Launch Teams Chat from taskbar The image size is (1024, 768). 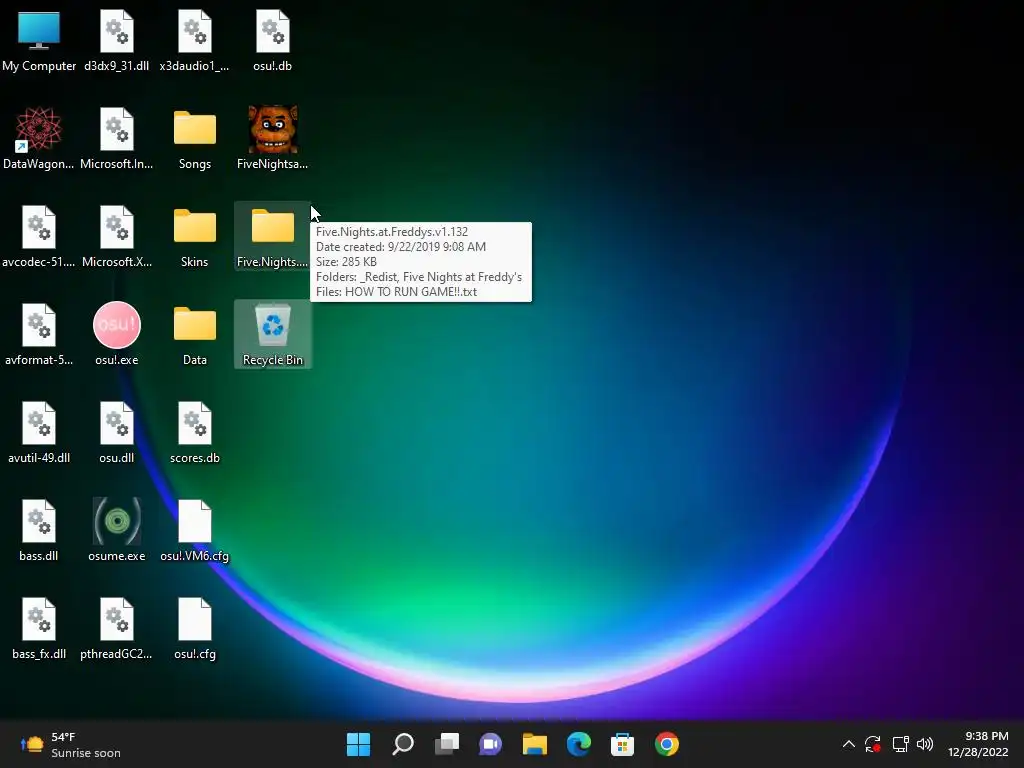490,744
